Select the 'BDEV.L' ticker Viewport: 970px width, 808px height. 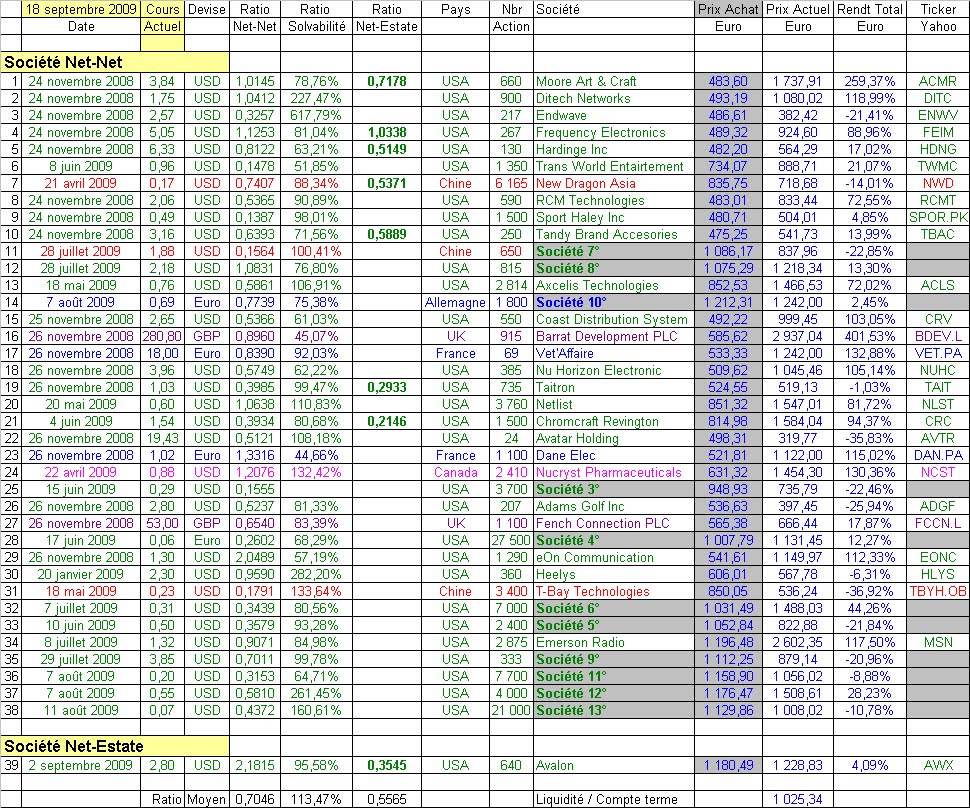(x=938, y=337)
